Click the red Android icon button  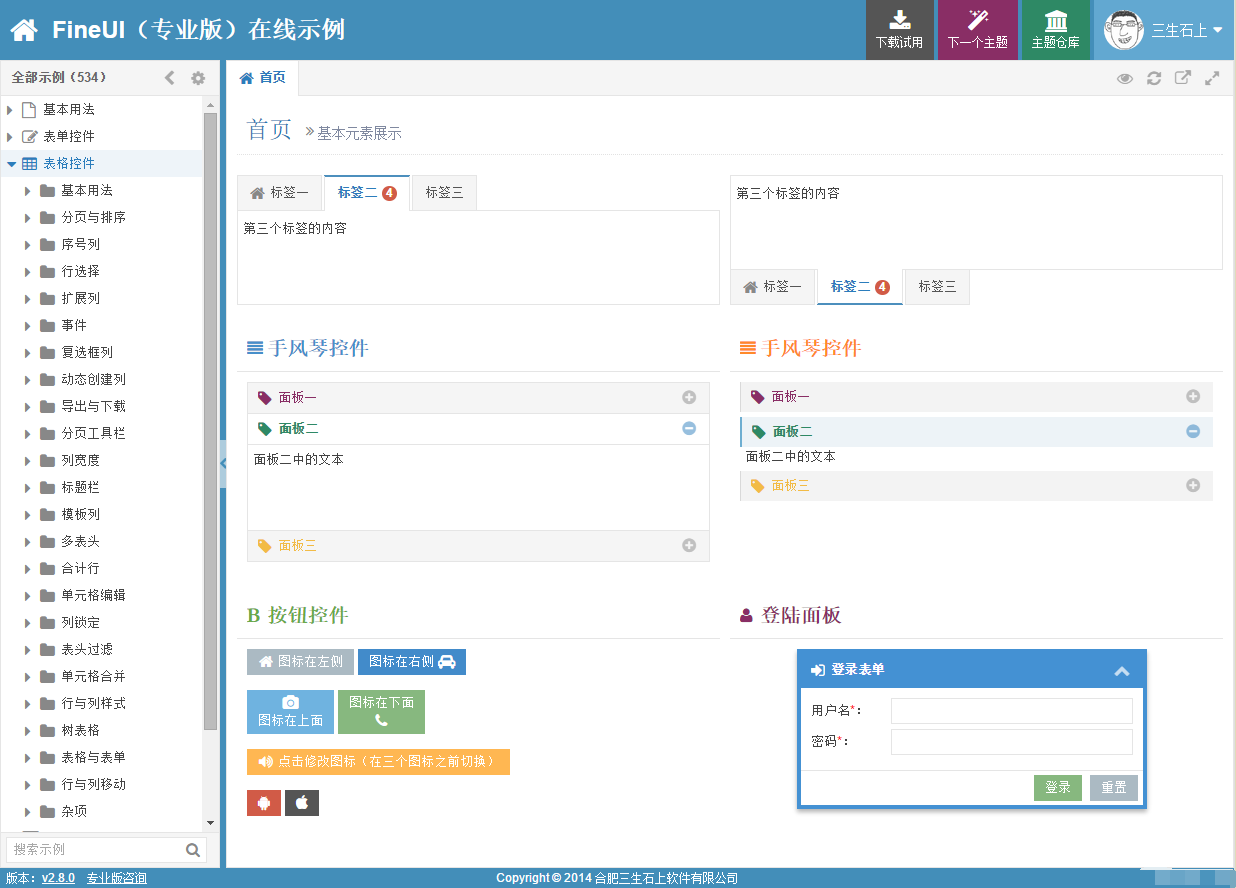point(264,803)
